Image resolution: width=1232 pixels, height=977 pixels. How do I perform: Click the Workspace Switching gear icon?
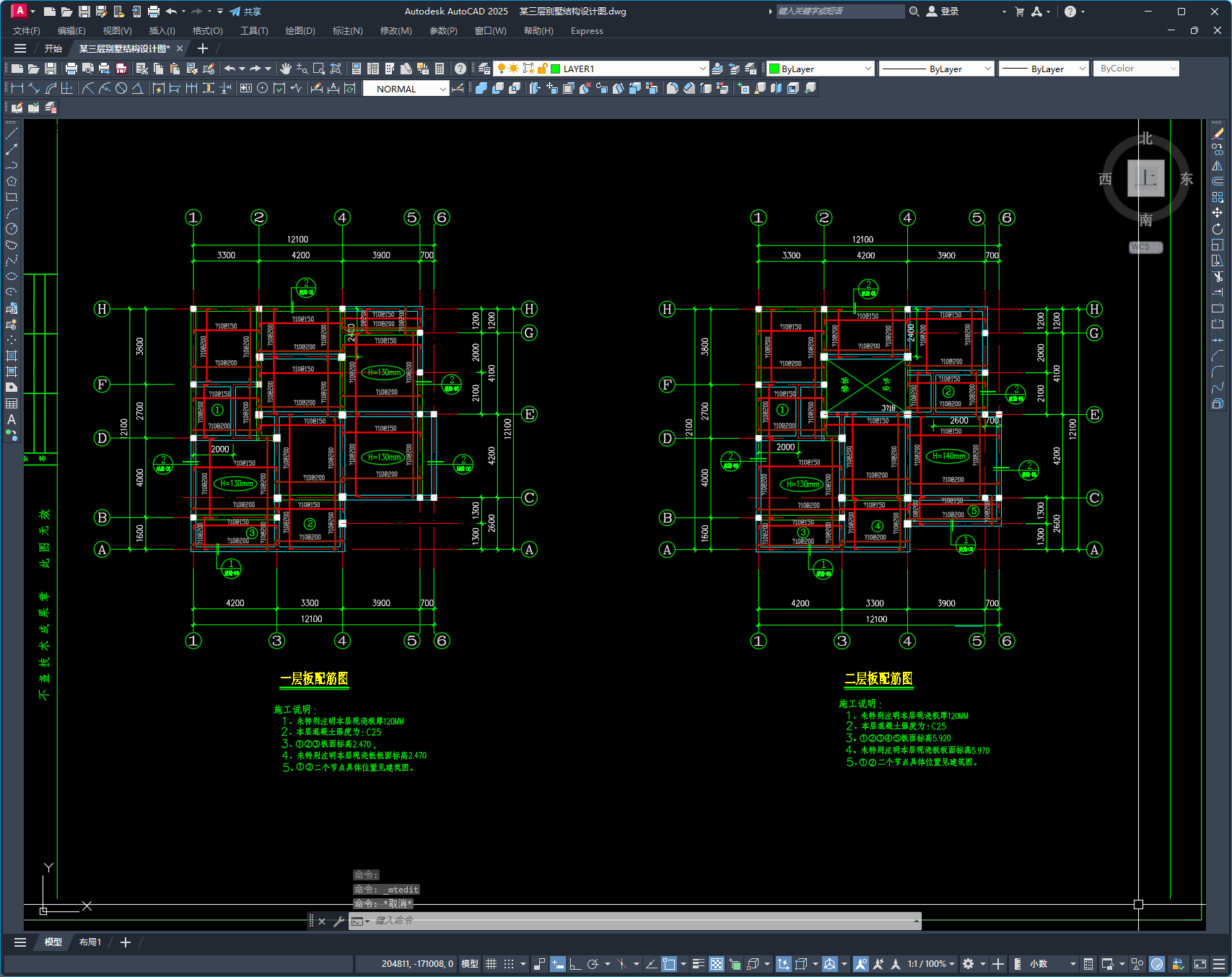point(969,964)
